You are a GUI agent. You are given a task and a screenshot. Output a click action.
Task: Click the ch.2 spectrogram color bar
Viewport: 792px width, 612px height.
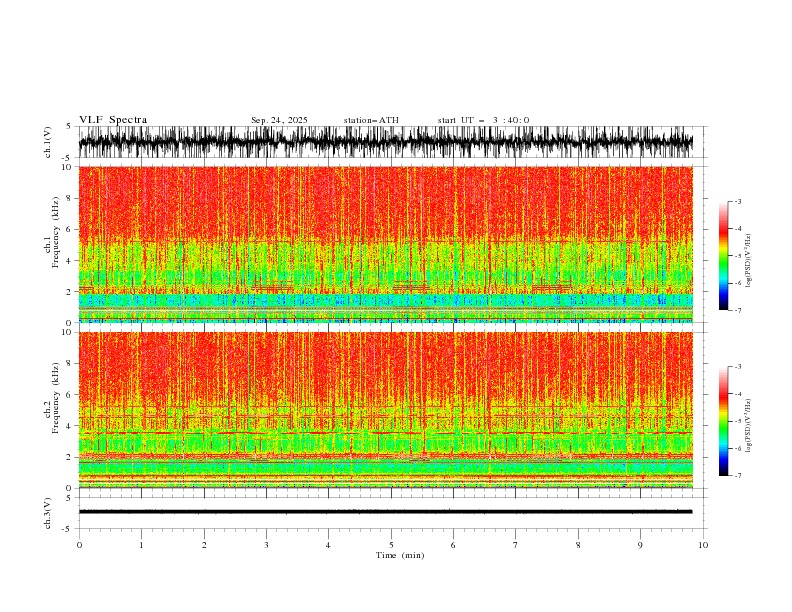click(723, 421)
